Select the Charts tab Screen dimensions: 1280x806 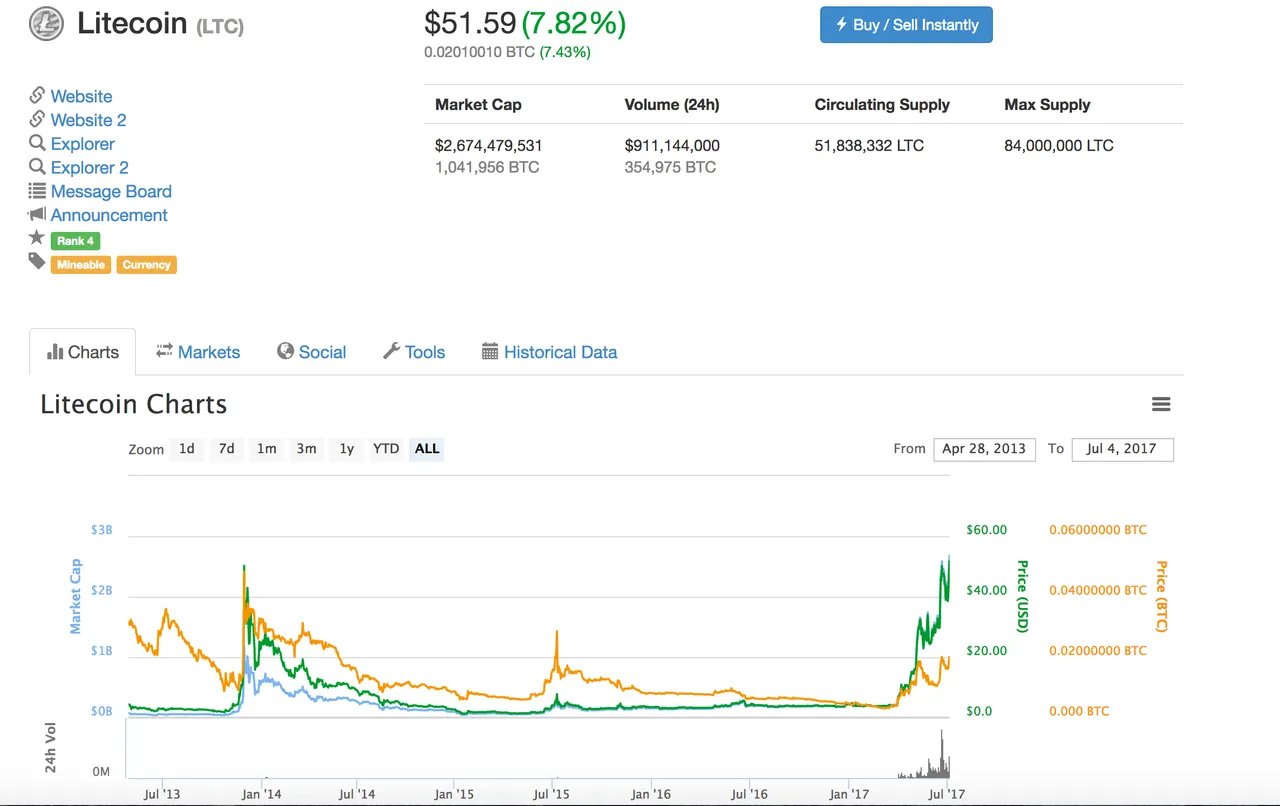pyautogui.click(x=82, y=352)
